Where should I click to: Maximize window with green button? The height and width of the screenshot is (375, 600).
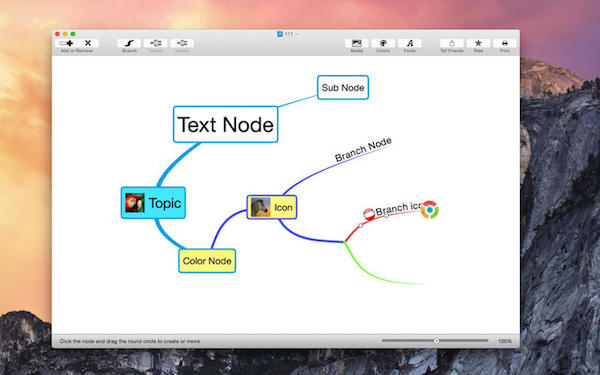[73, 34]
